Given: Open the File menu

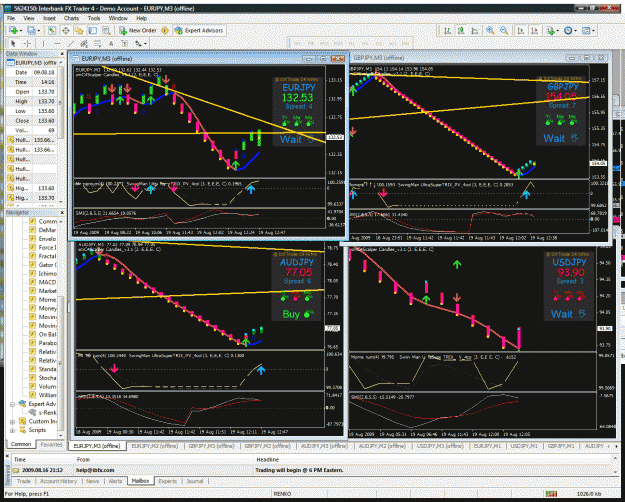Looking at the screenshot, I should click(11, 18).
